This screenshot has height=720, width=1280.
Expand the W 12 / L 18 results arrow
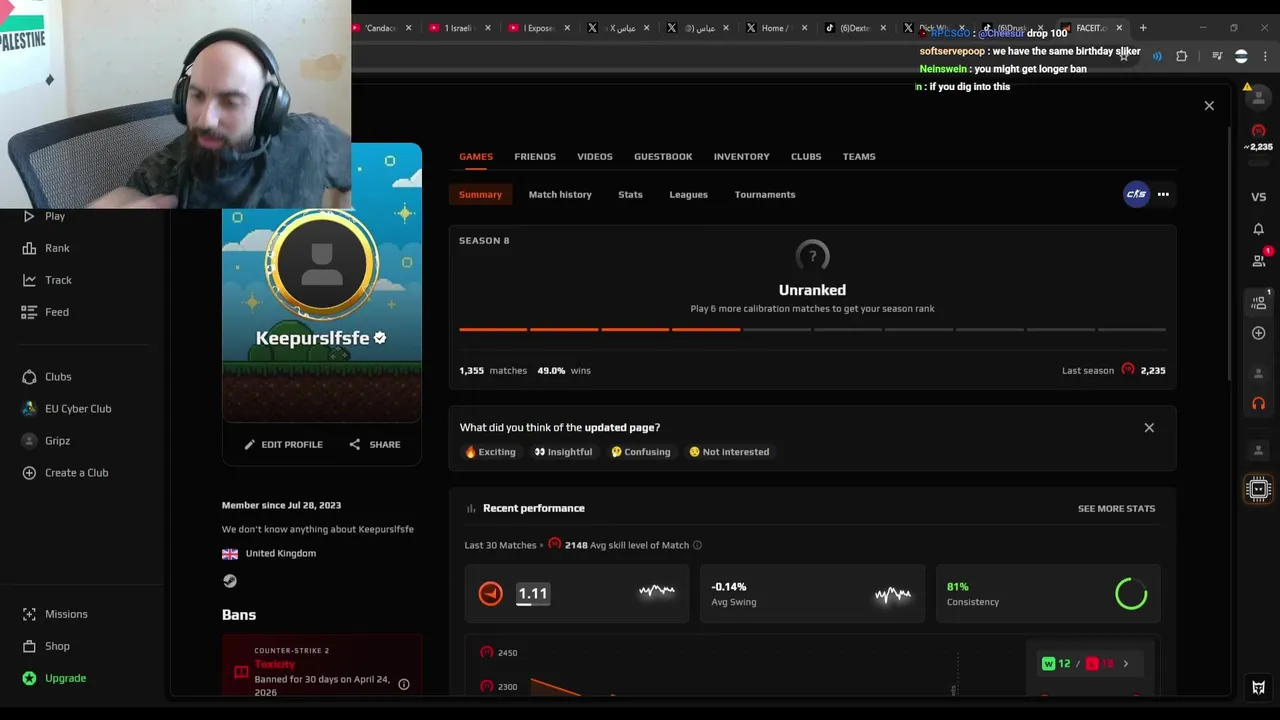click(1126, 664)
